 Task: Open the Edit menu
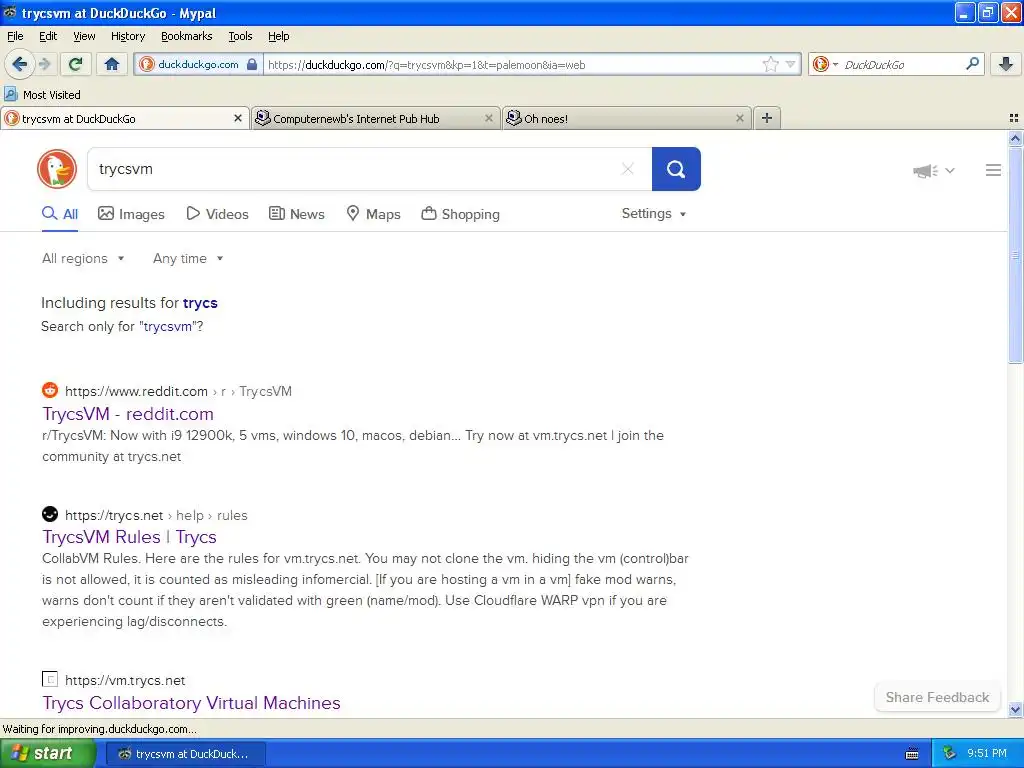tap(48, 36)
